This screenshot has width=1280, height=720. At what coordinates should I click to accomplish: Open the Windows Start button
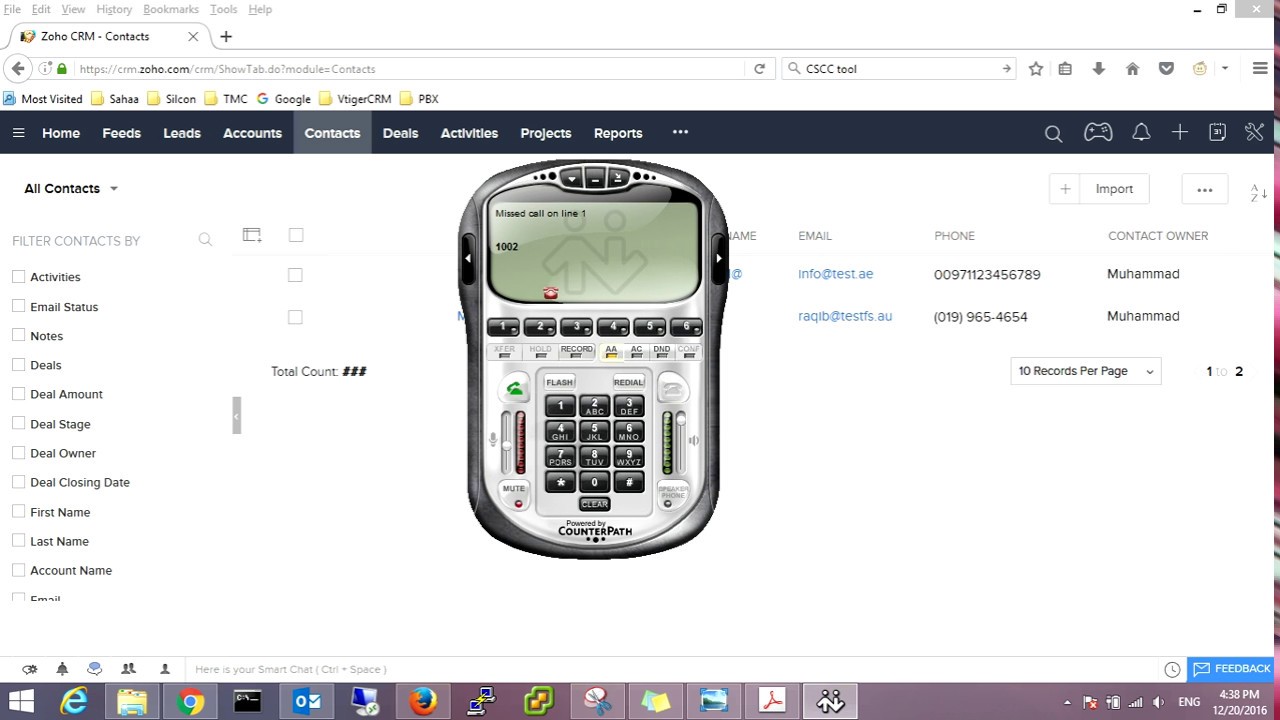point(21,701)
